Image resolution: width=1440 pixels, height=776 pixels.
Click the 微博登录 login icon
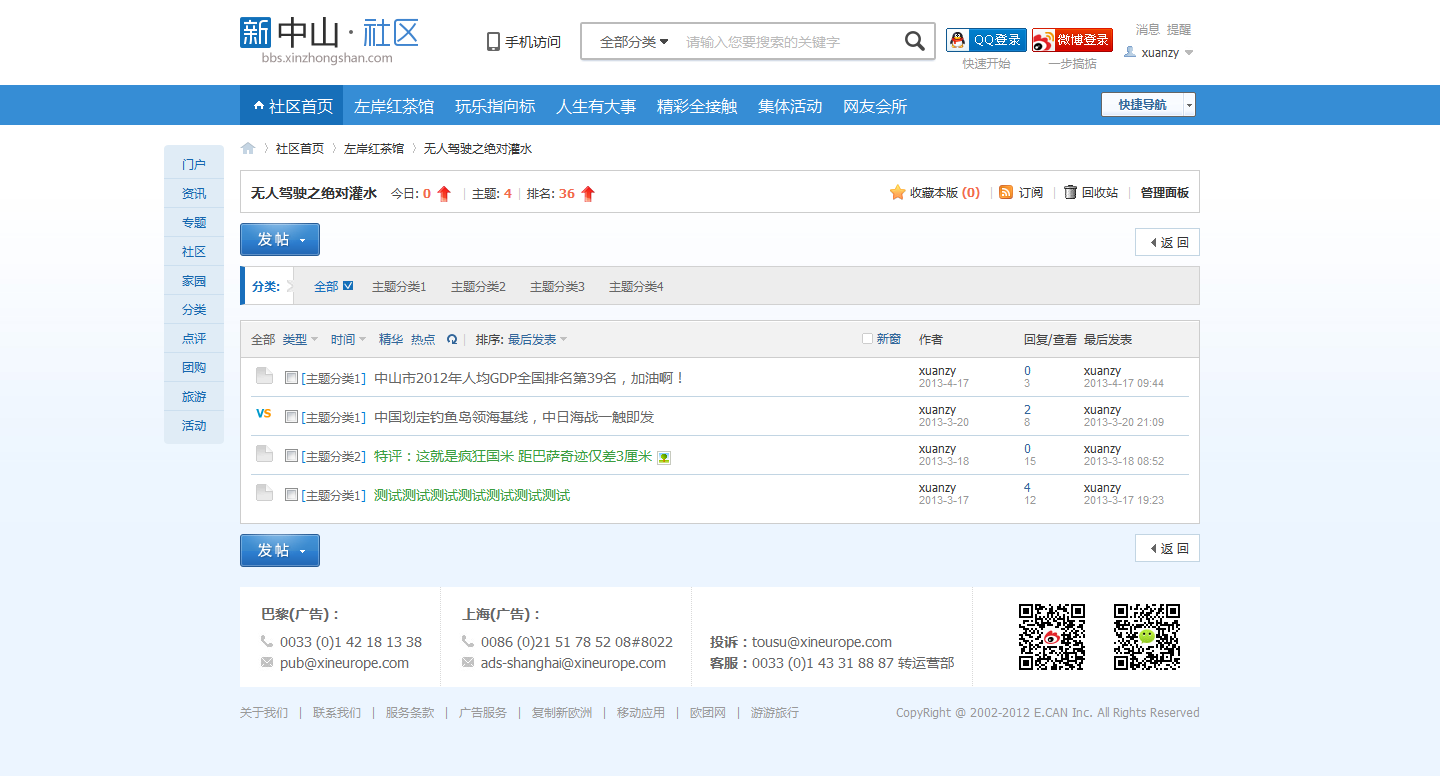pos(1043,39)
